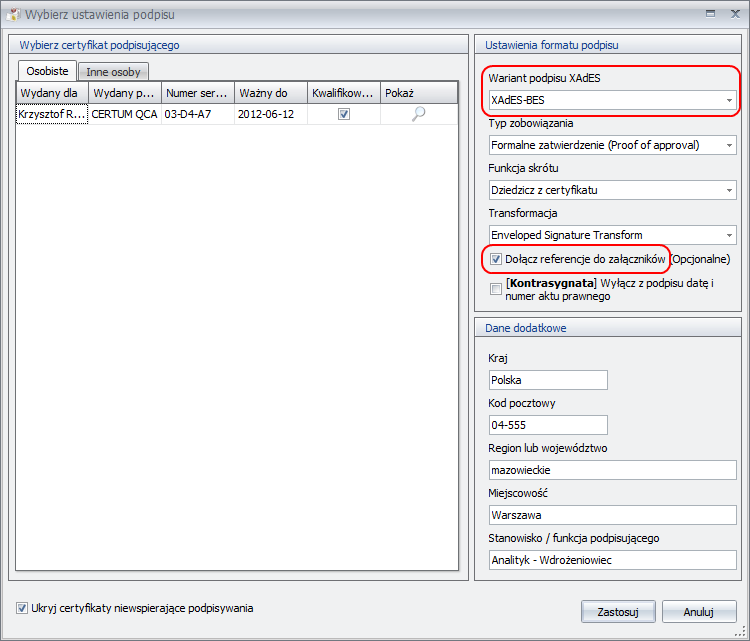Click the Kwalifikowany column header
750x641 pixels.
pos(344,93)
